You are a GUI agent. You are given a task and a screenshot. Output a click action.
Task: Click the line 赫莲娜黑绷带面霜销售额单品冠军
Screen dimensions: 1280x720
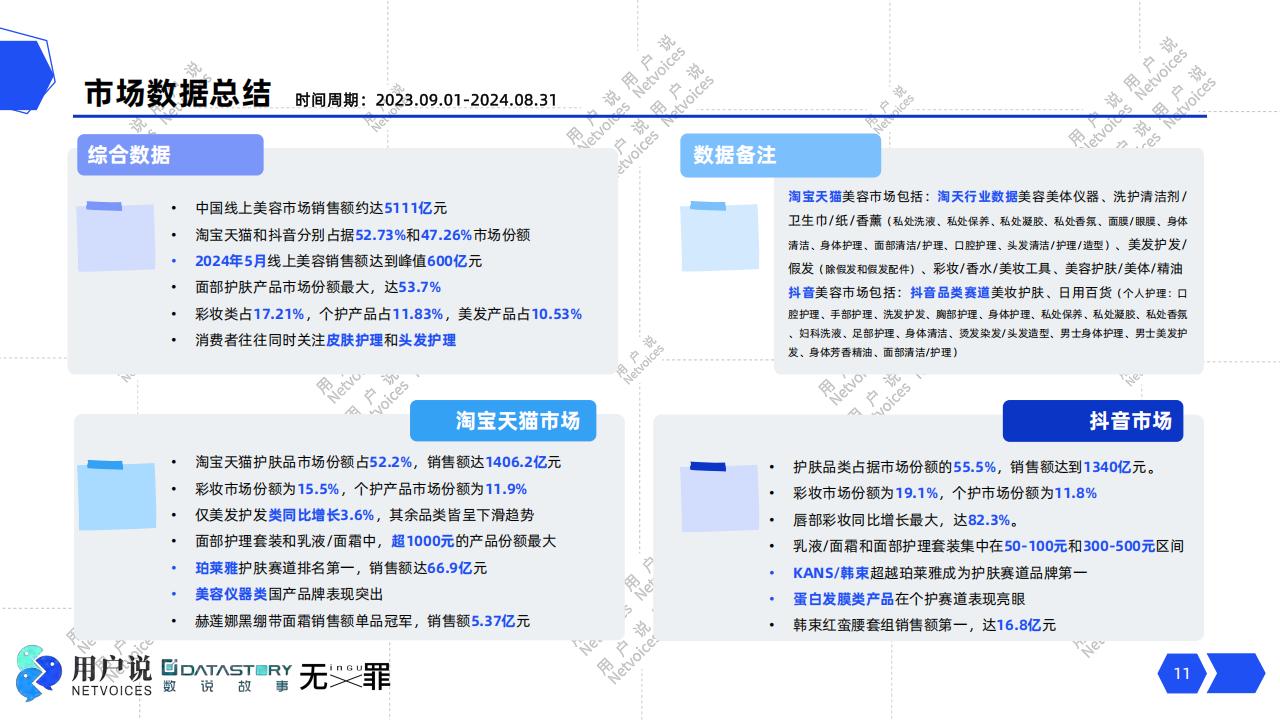pos(363,621)
